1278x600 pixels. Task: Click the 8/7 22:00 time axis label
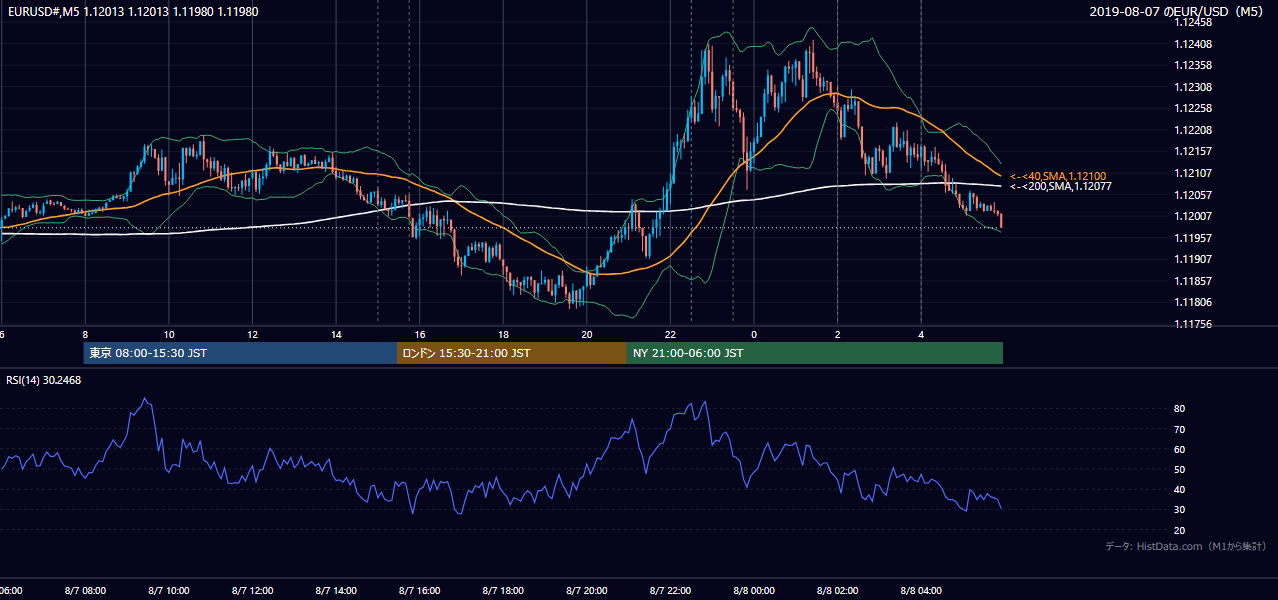(x=671, y=590)
